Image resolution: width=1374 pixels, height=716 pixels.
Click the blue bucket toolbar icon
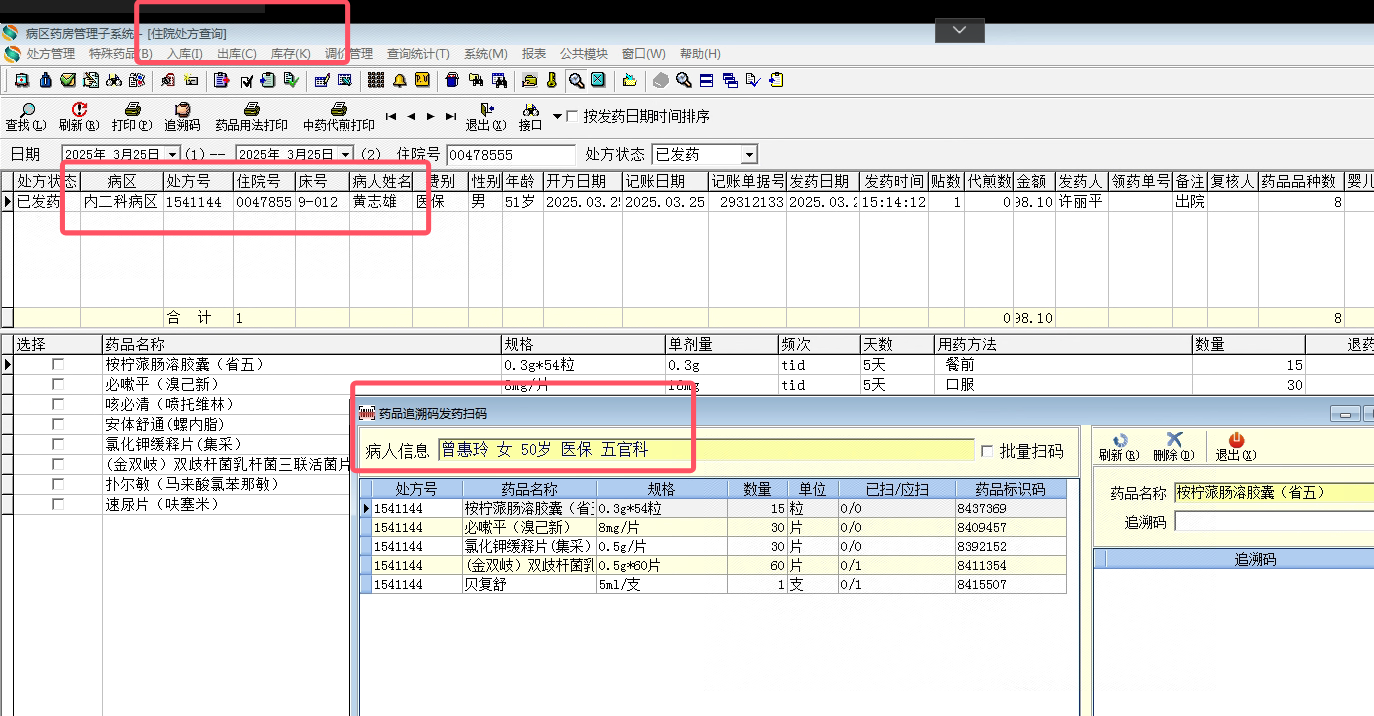(x=452, y=80)
